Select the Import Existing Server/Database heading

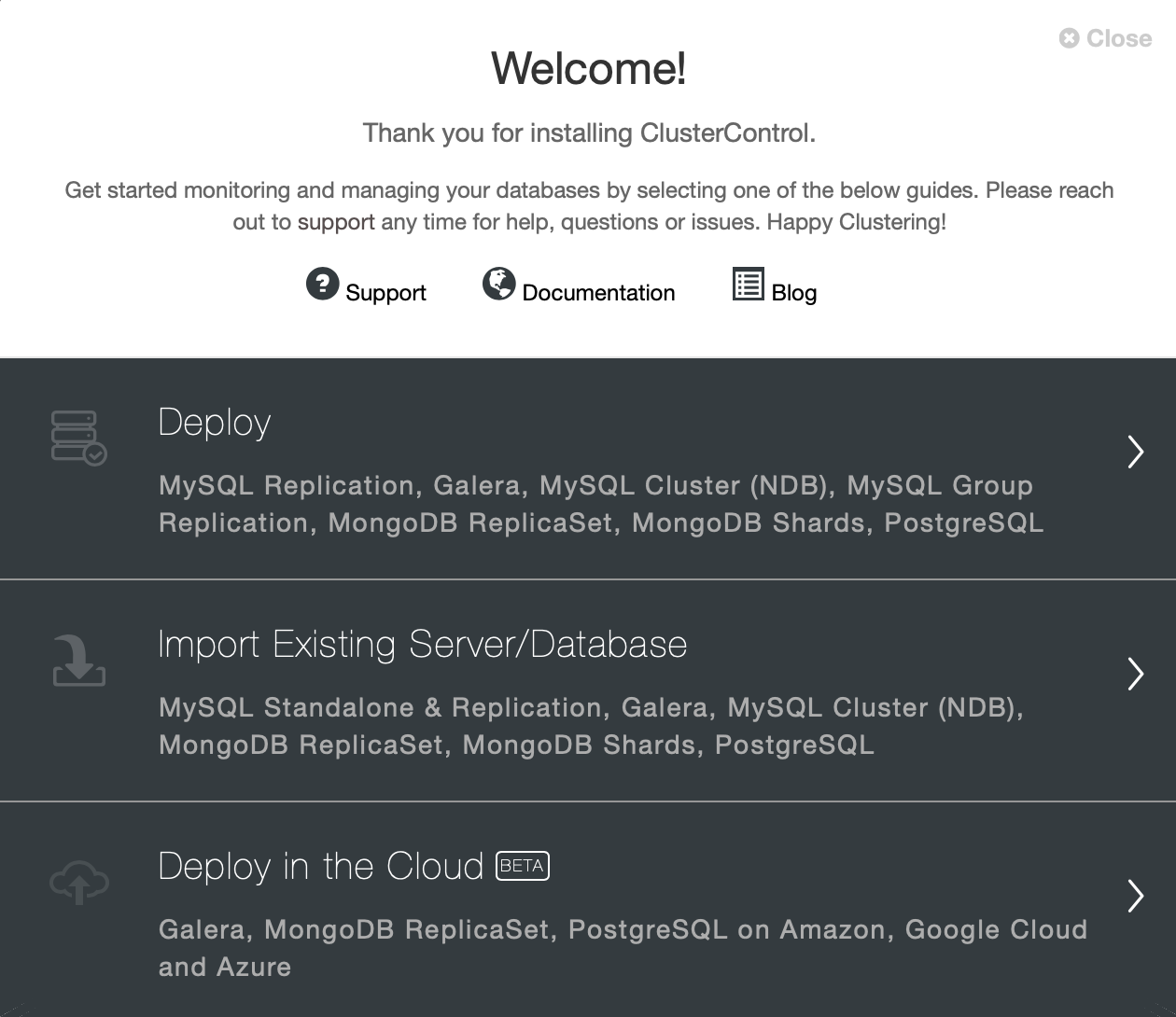[423, 645]
